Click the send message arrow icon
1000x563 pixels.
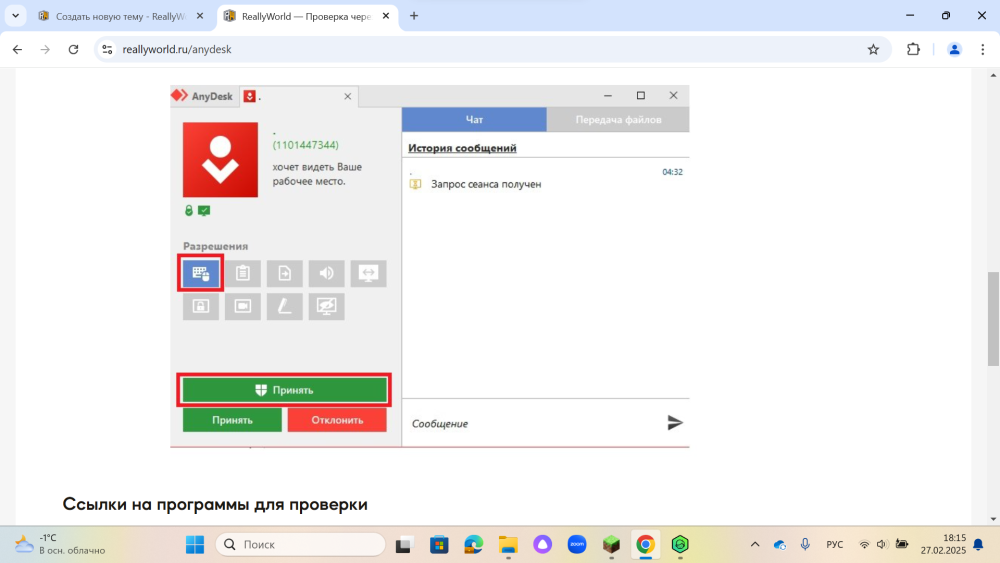pyautogui.click(x=675, y=423)
